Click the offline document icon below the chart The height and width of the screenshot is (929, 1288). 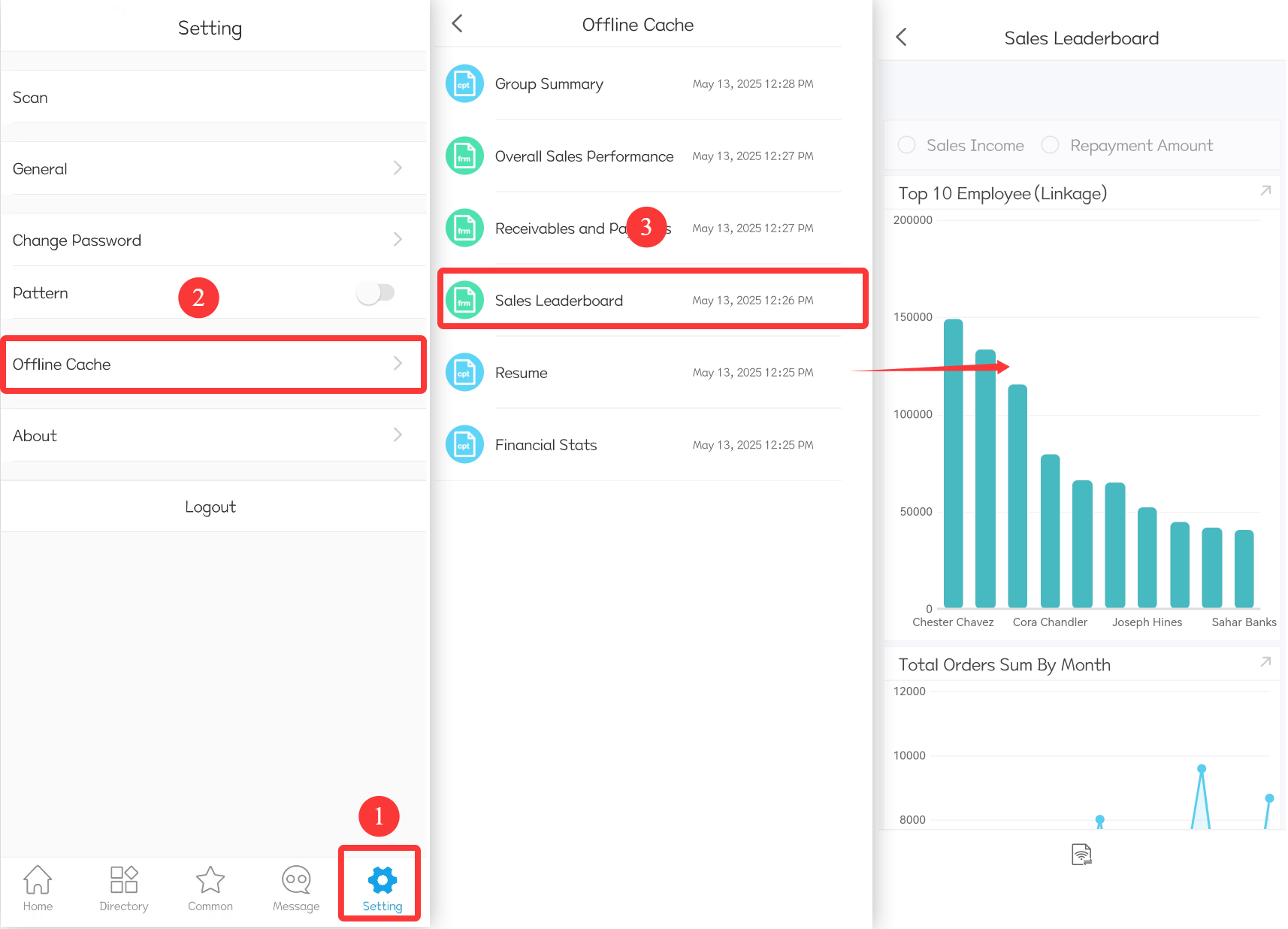click(x=1081, y=854)
